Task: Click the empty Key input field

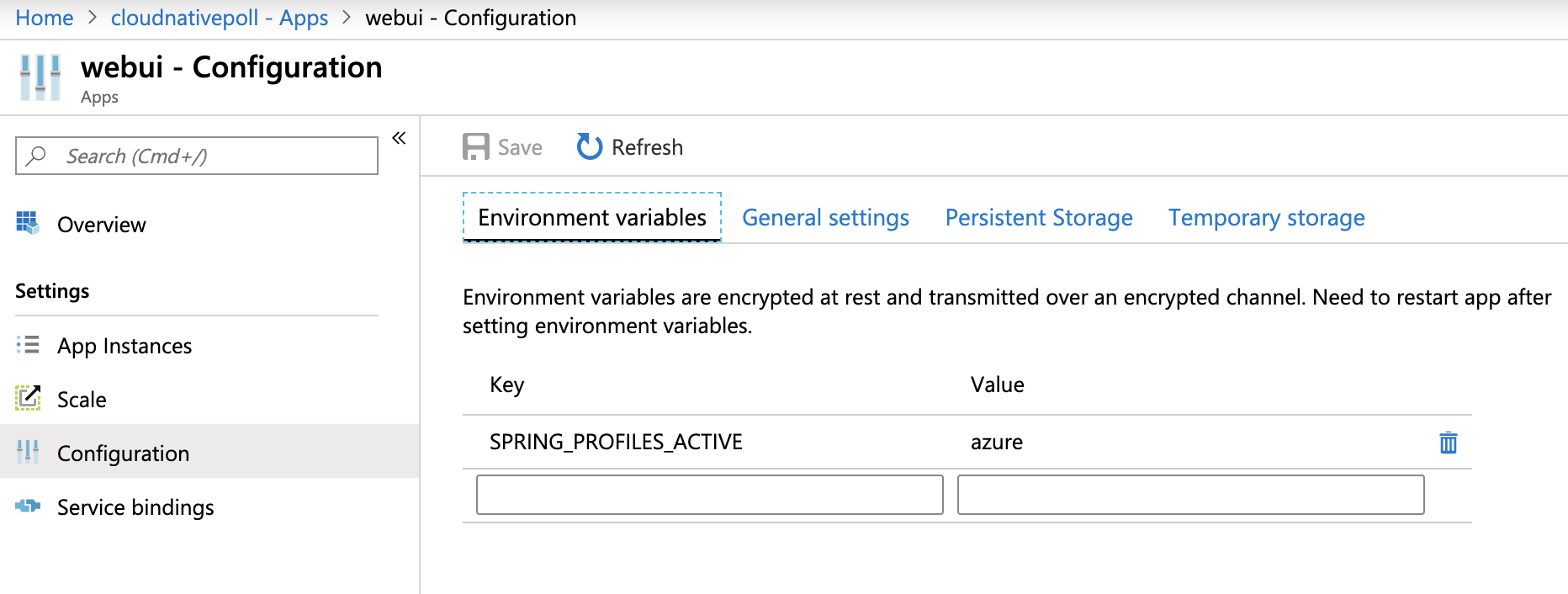Action: tap(709, 495)
